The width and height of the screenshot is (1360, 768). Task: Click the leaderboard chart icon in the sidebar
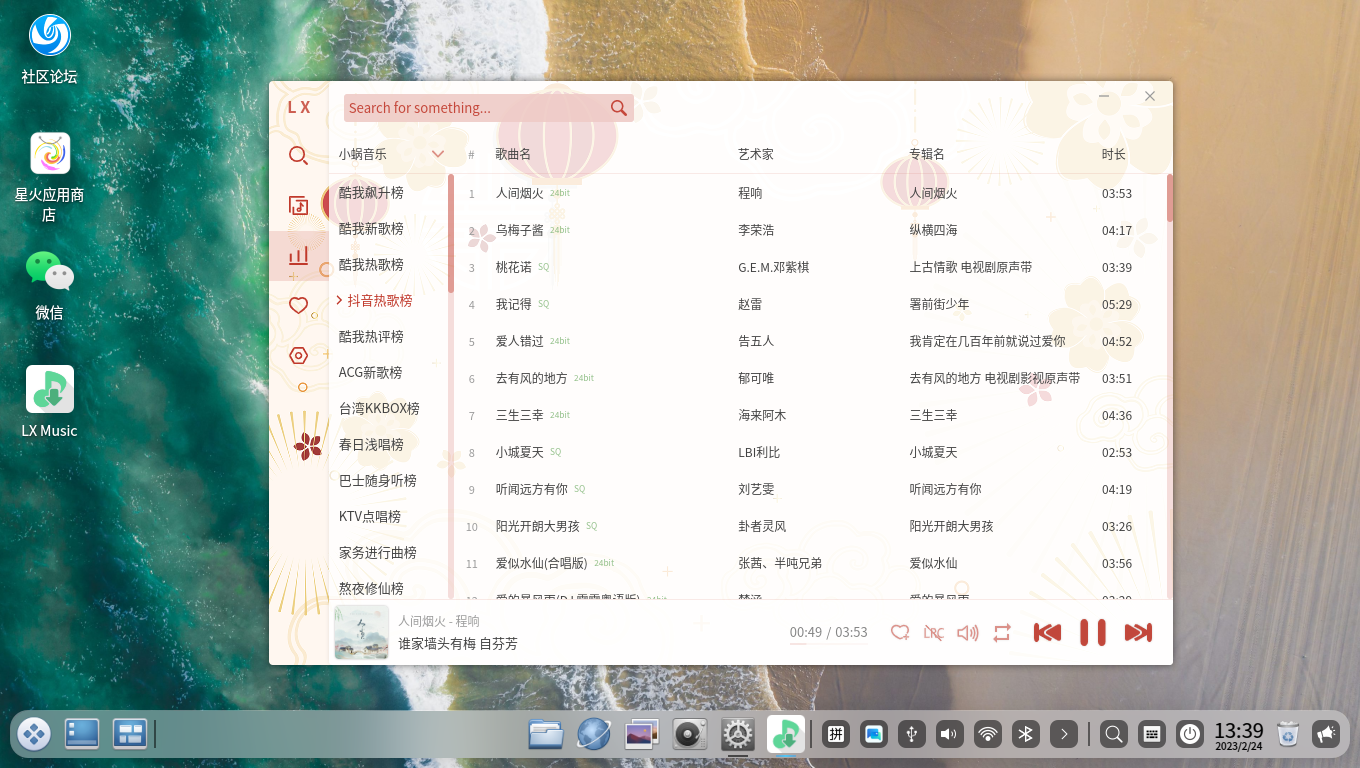click(x=298, y=255)
